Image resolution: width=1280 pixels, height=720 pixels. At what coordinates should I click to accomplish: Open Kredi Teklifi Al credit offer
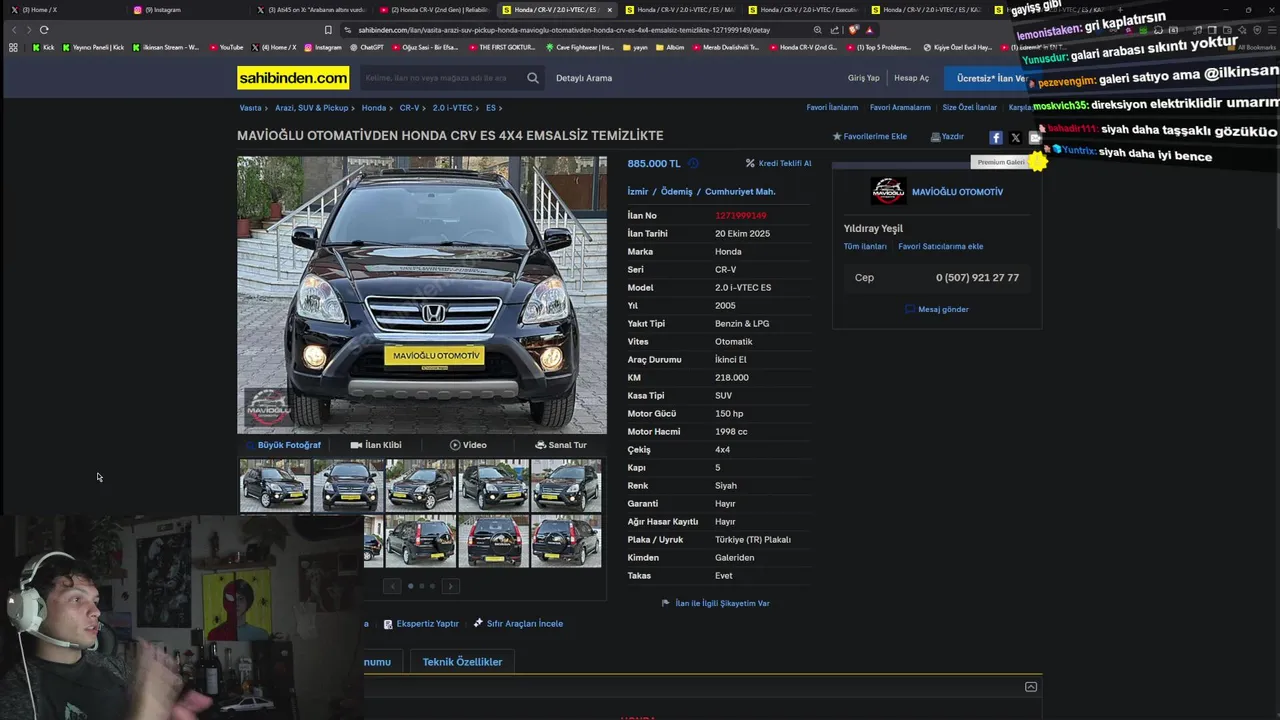click(779, 163)
